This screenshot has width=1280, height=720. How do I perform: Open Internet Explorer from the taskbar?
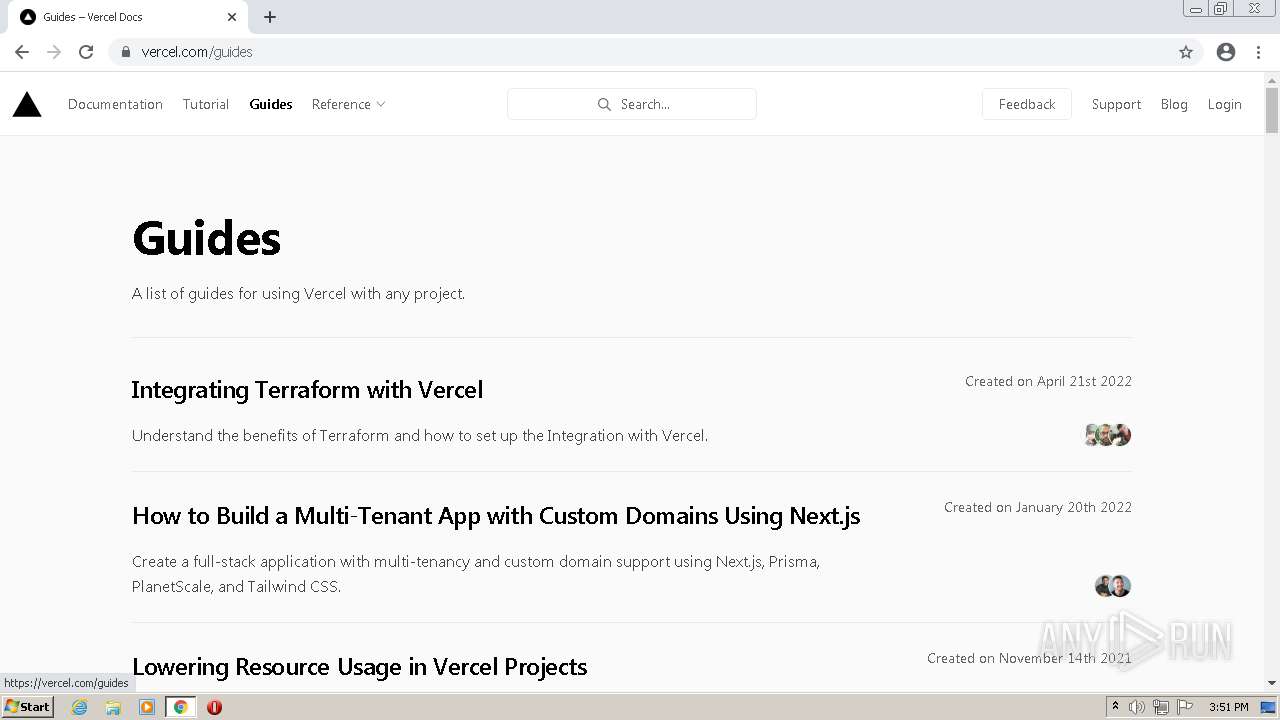click(x=80, y=707)
